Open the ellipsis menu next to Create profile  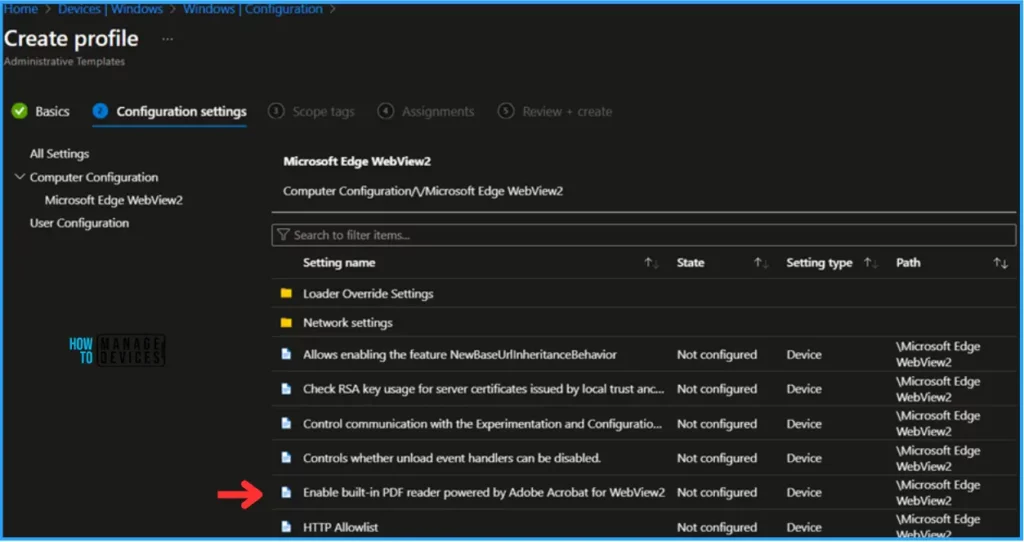168,39
